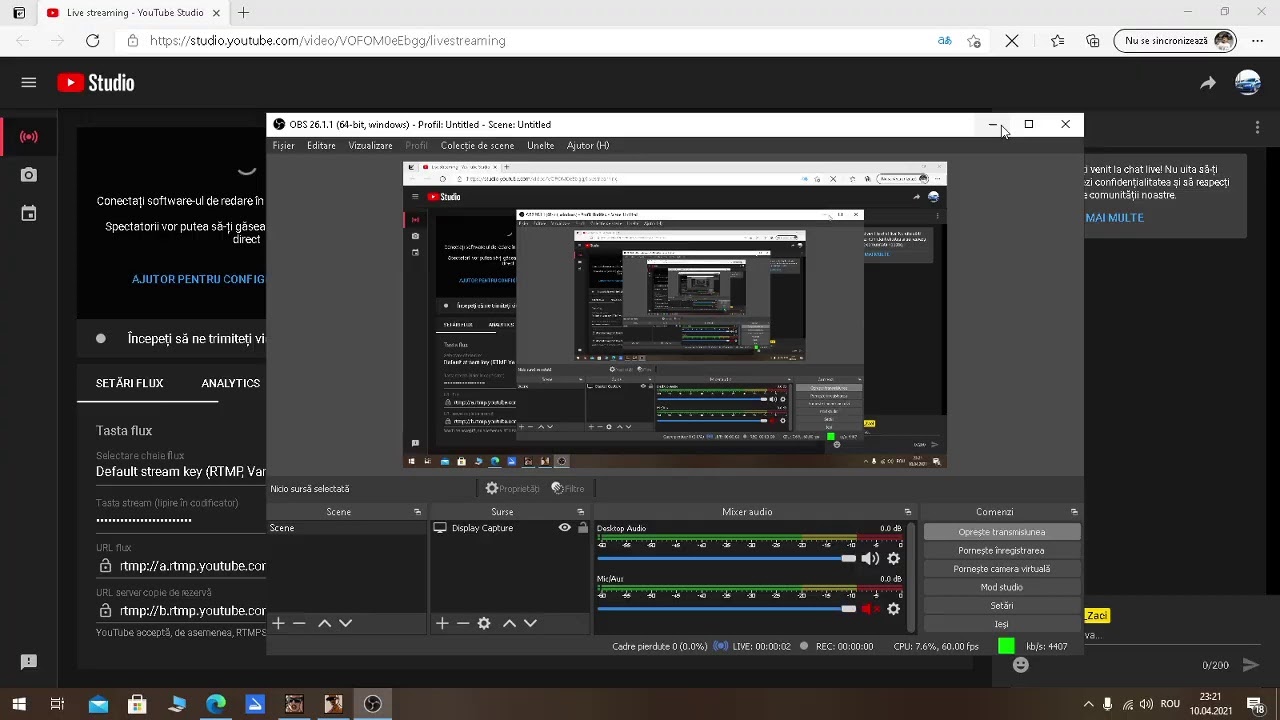Image resolution: width=1280 pixels, height=720 pixels.
Task: Open OBS Studio from the Windows taskbar
Action: pos(372,704)
